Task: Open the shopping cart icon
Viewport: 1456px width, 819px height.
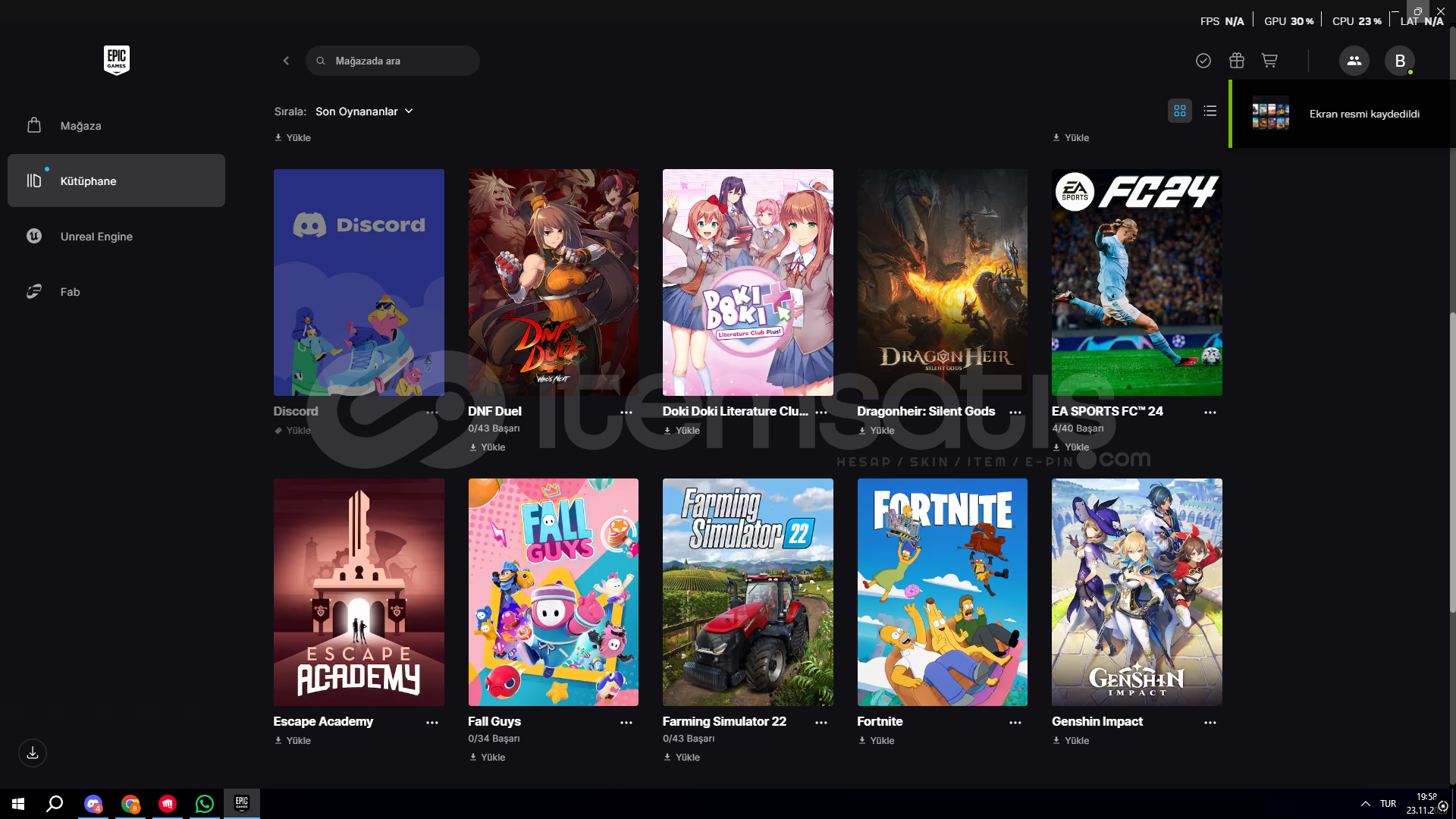Action: (1269, 61)
